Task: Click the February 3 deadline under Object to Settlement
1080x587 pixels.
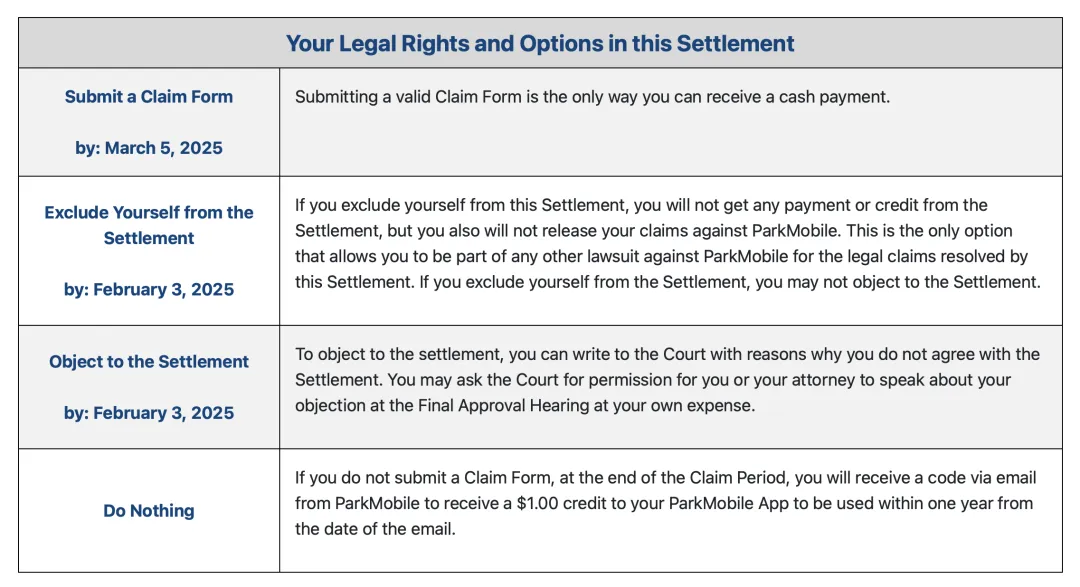Action: [x=149, y=413]
